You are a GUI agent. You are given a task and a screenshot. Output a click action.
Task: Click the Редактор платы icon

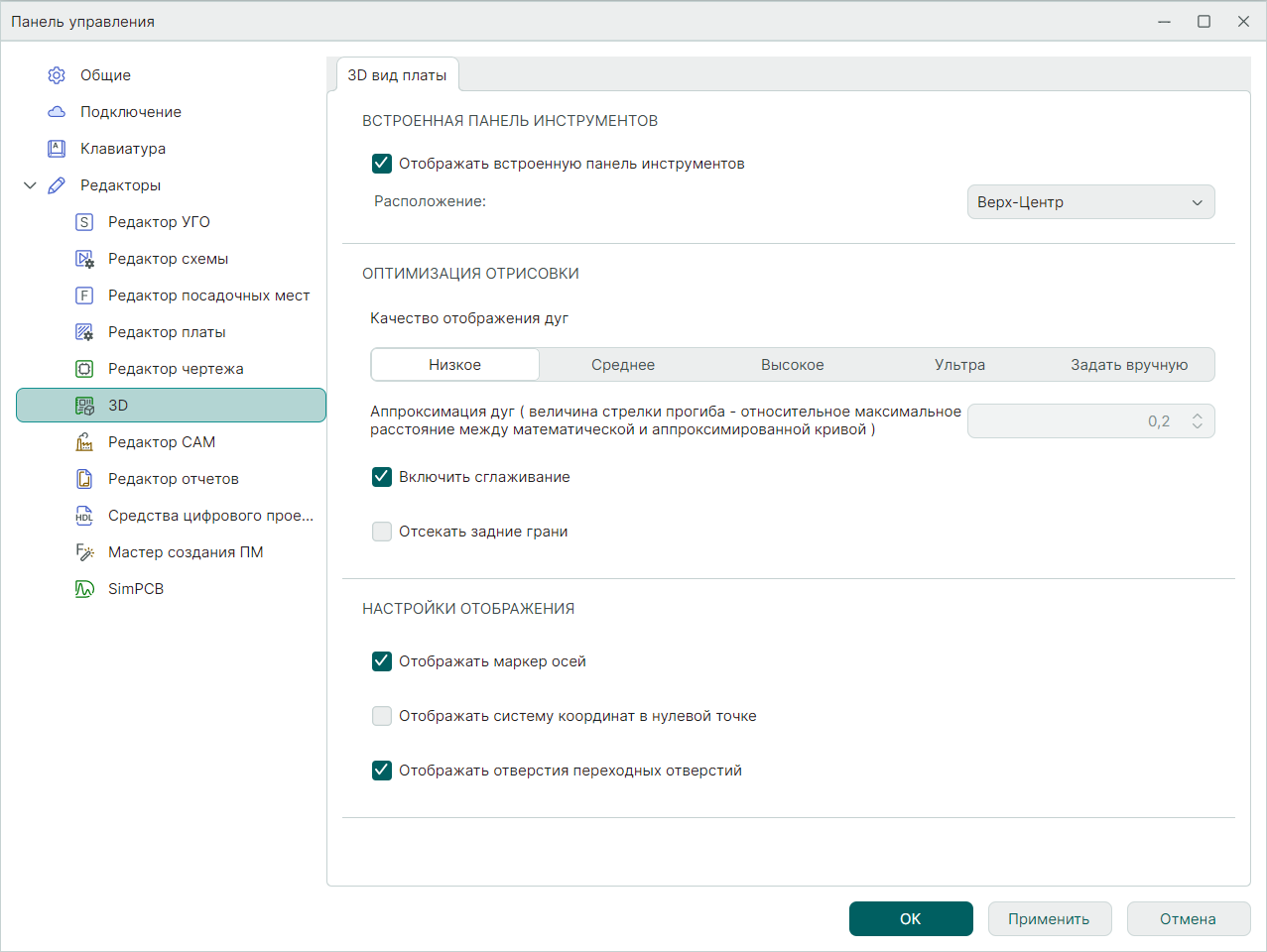tap(84, 332)
